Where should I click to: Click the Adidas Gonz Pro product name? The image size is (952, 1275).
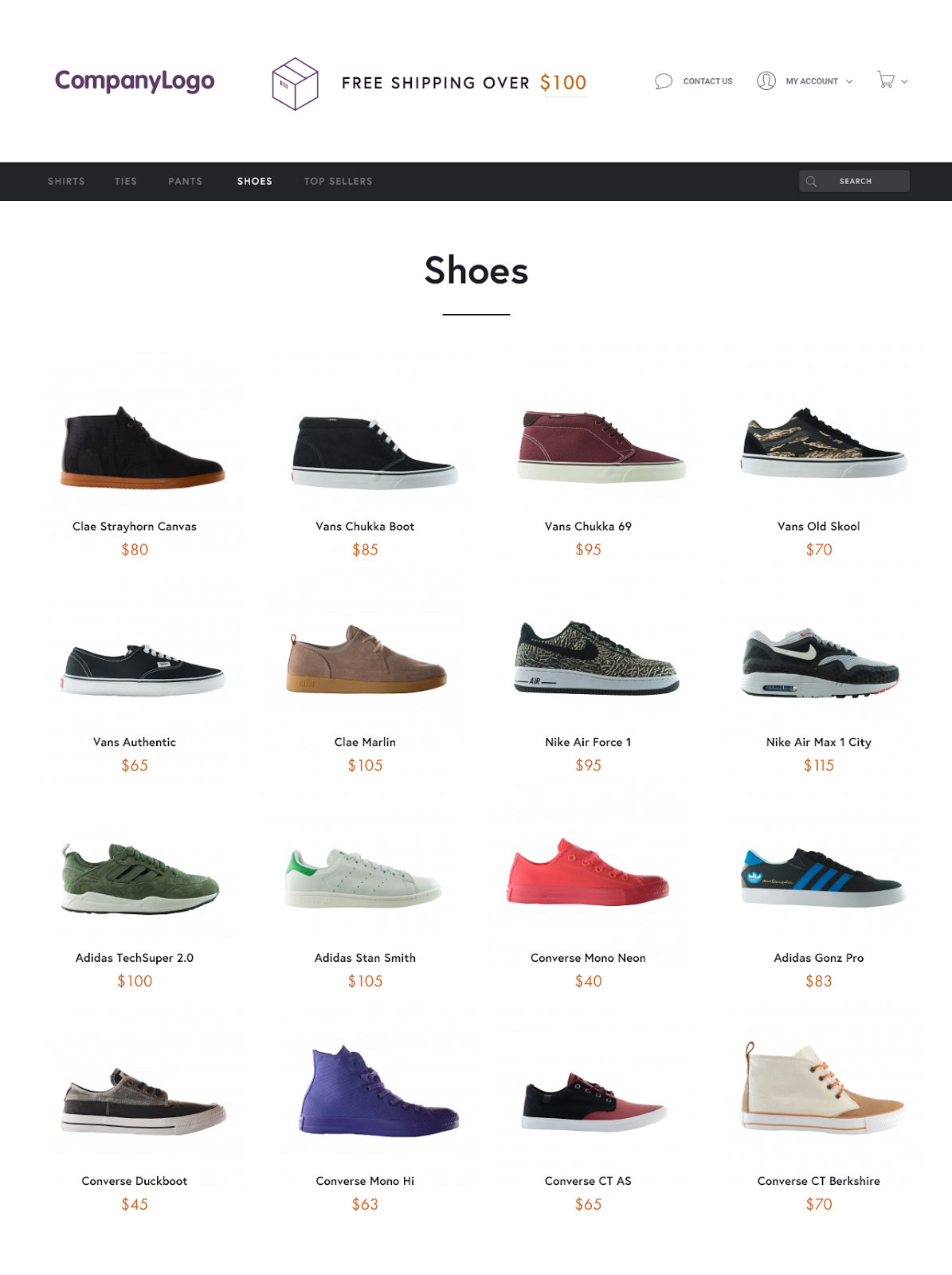point(819,958)
